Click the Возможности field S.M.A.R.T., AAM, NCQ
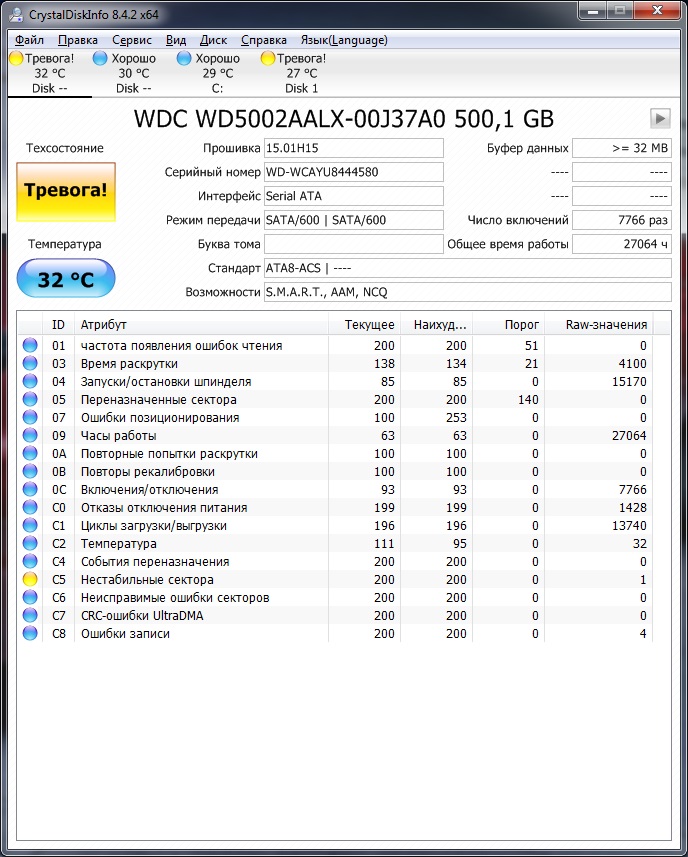The width and height of the screenshot is (688, 857). click(468, 292)
